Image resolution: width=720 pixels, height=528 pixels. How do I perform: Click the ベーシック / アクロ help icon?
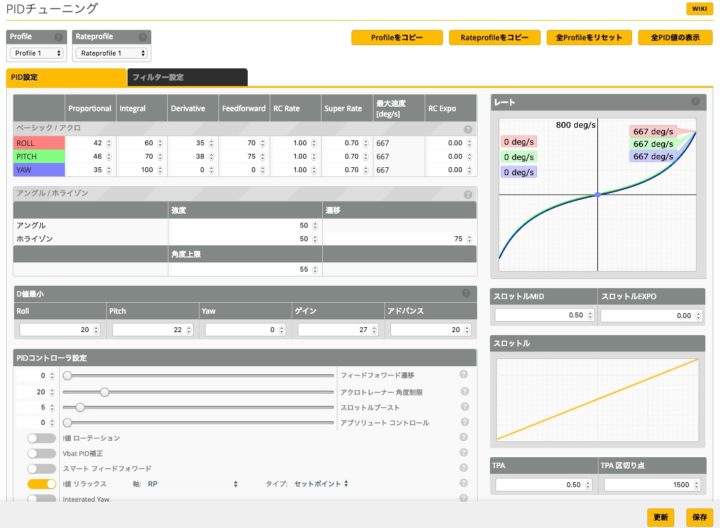[x=467, y=129]
